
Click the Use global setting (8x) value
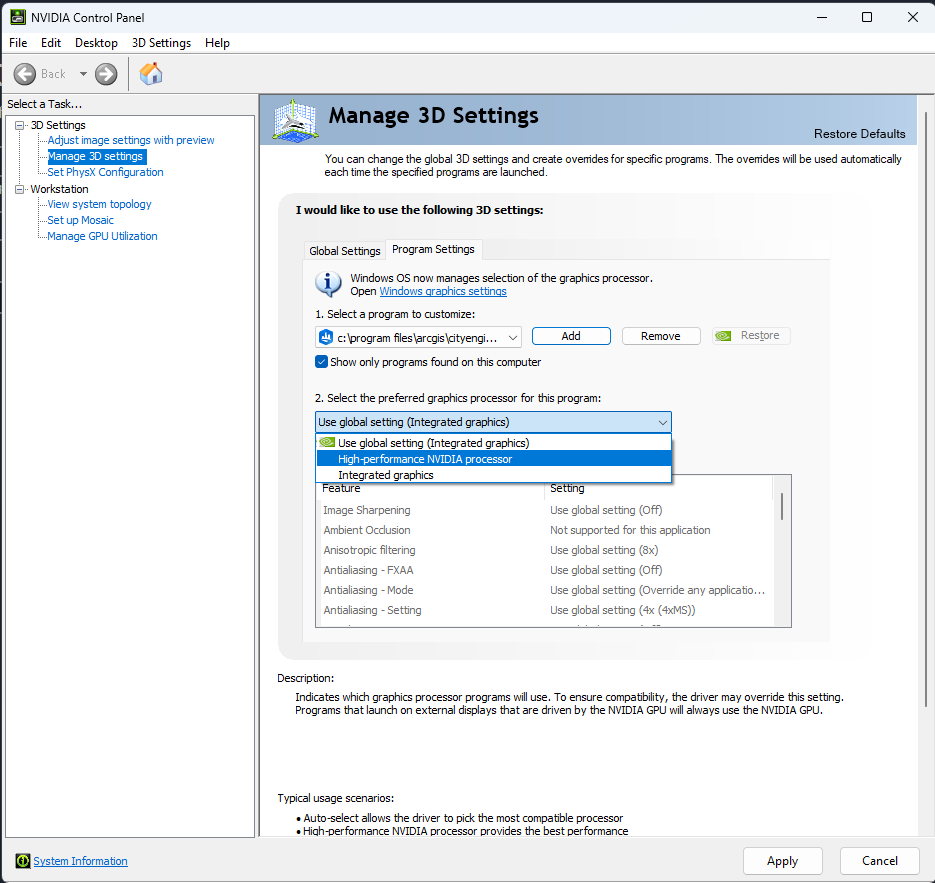(603, 550)
